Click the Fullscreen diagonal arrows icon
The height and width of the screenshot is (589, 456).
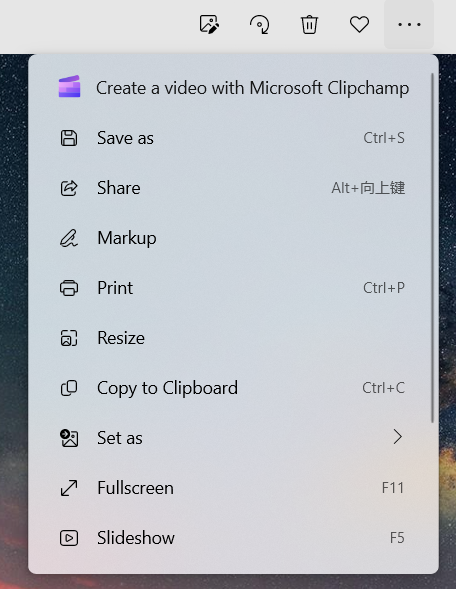[69, 488]
